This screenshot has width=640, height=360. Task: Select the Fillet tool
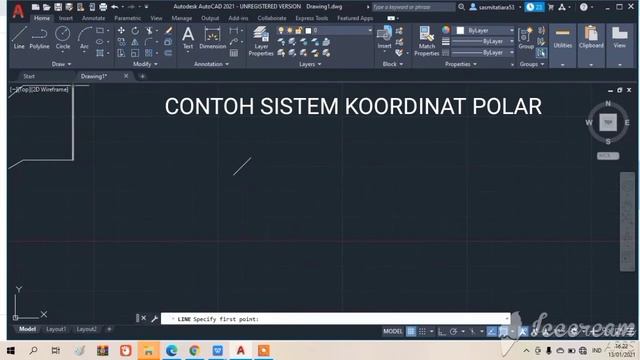point(149,42)
